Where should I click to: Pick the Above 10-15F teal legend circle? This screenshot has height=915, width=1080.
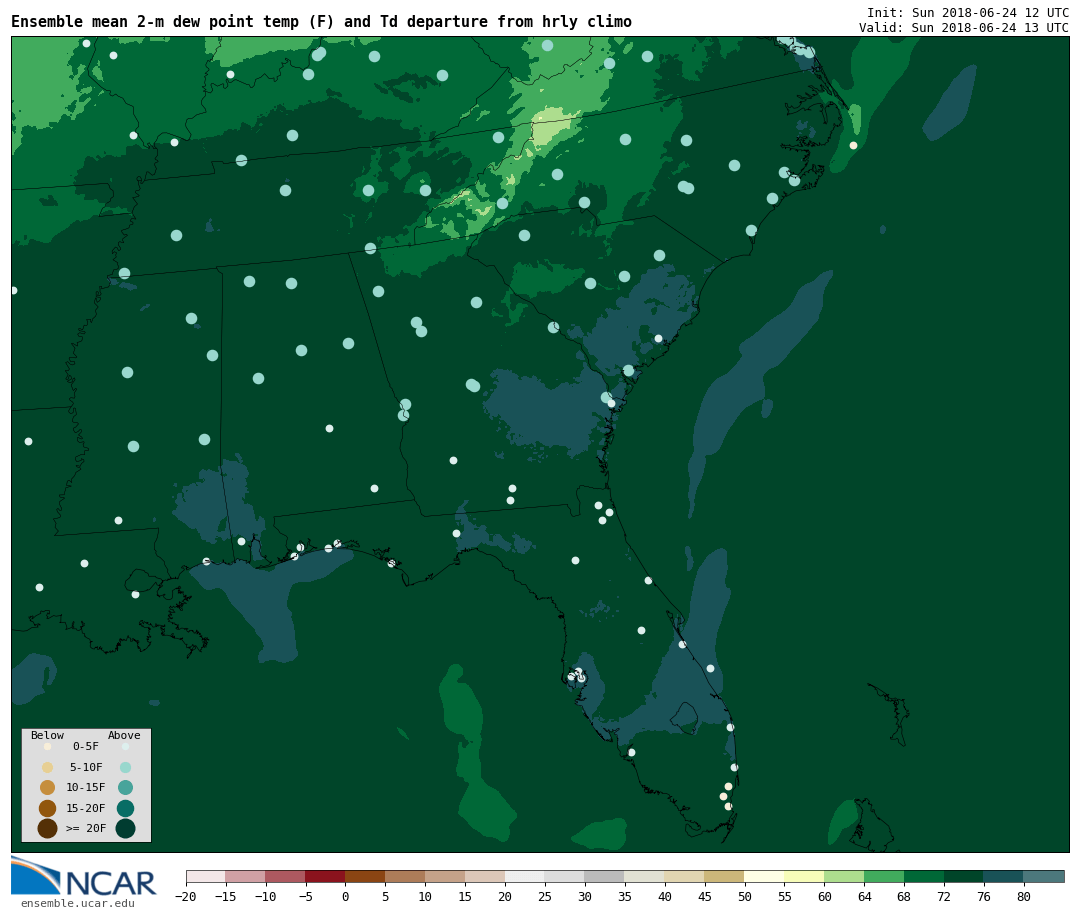[x=125, y=788]
